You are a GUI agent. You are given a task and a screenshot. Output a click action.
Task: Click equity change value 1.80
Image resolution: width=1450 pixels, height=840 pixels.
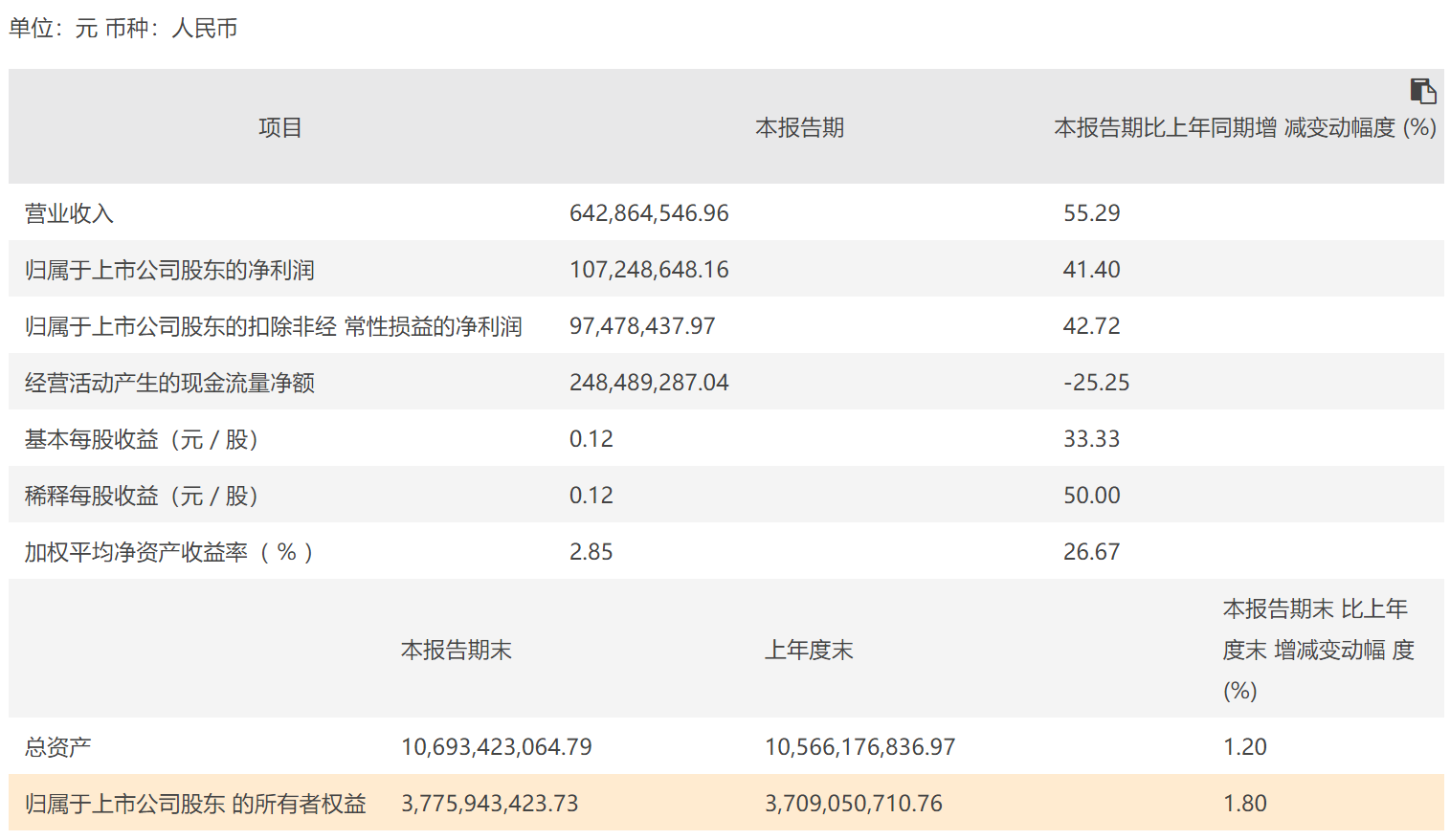tap(1245, 803)
